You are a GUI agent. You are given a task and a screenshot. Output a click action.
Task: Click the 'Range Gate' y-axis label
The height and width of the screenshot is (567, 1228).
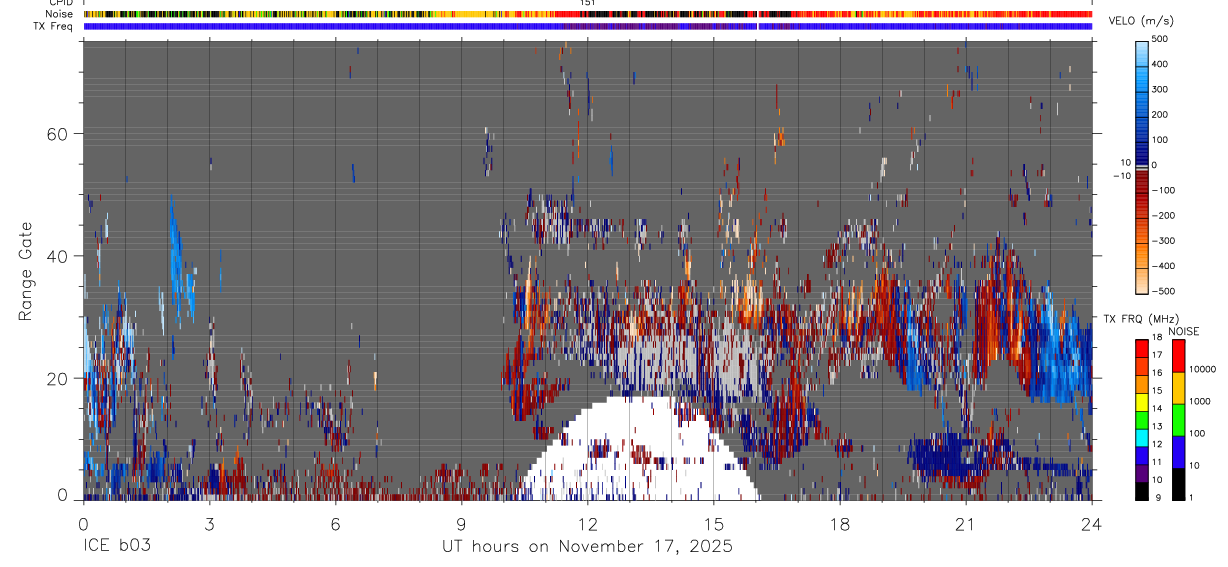click(x=25, y=270)
